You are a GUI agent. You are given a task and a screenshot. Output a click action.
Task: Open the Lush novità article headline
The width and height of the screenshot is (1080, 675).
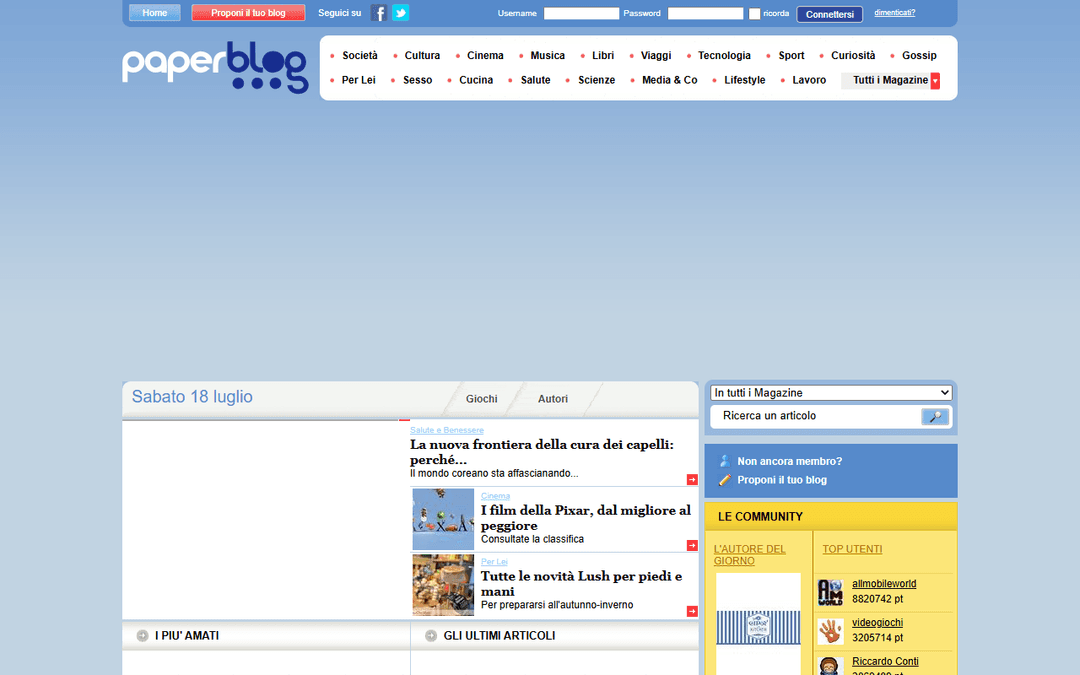tap(581, 583)
